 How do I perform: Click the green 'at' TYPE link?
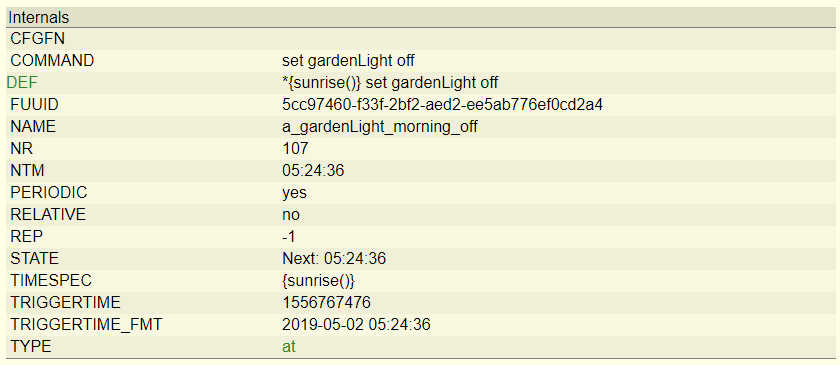[289, 347]
